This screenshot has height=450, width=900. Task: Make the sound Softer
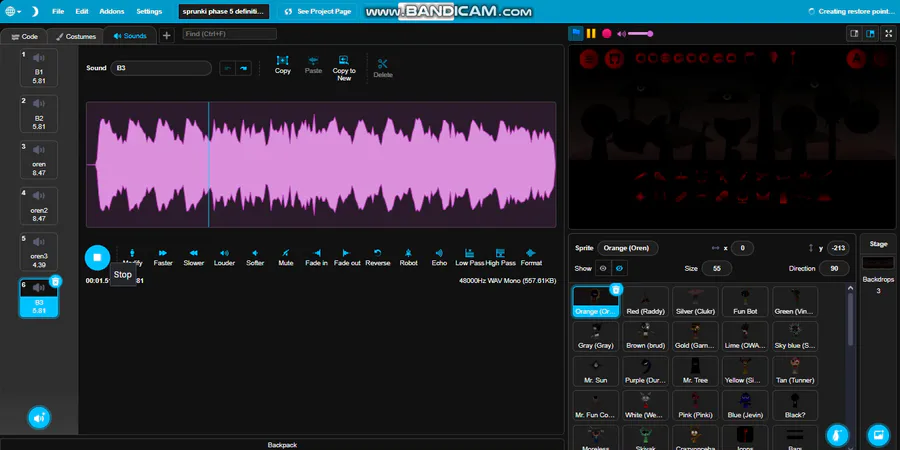click(255, 257)
